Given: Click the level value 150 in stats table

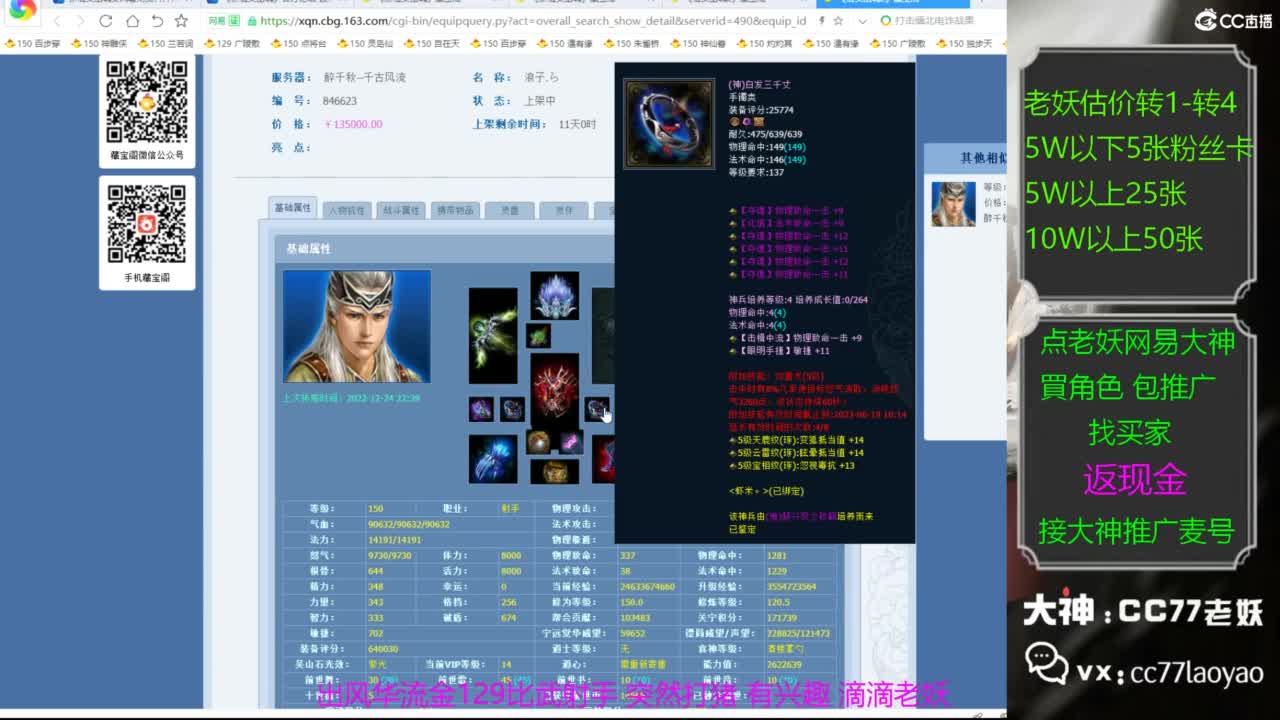Looking at the screenshot, I should point(375,509).
